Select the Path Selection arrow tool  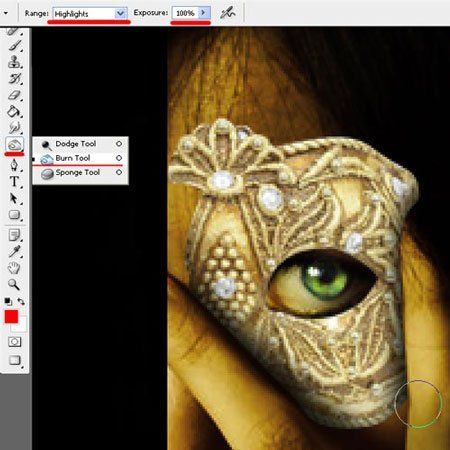point(14,198)
